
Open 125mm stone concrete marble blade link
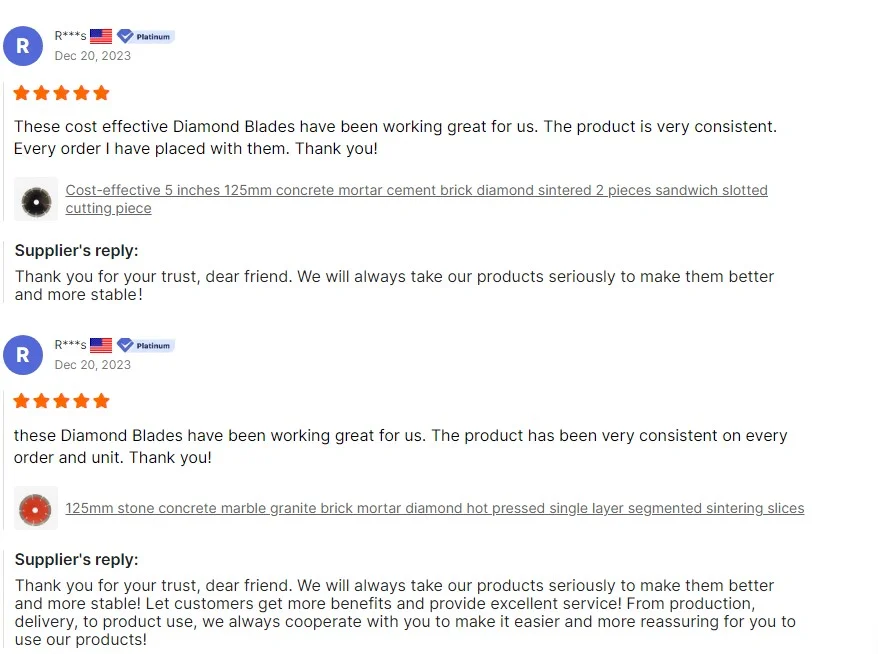[434, 508]
